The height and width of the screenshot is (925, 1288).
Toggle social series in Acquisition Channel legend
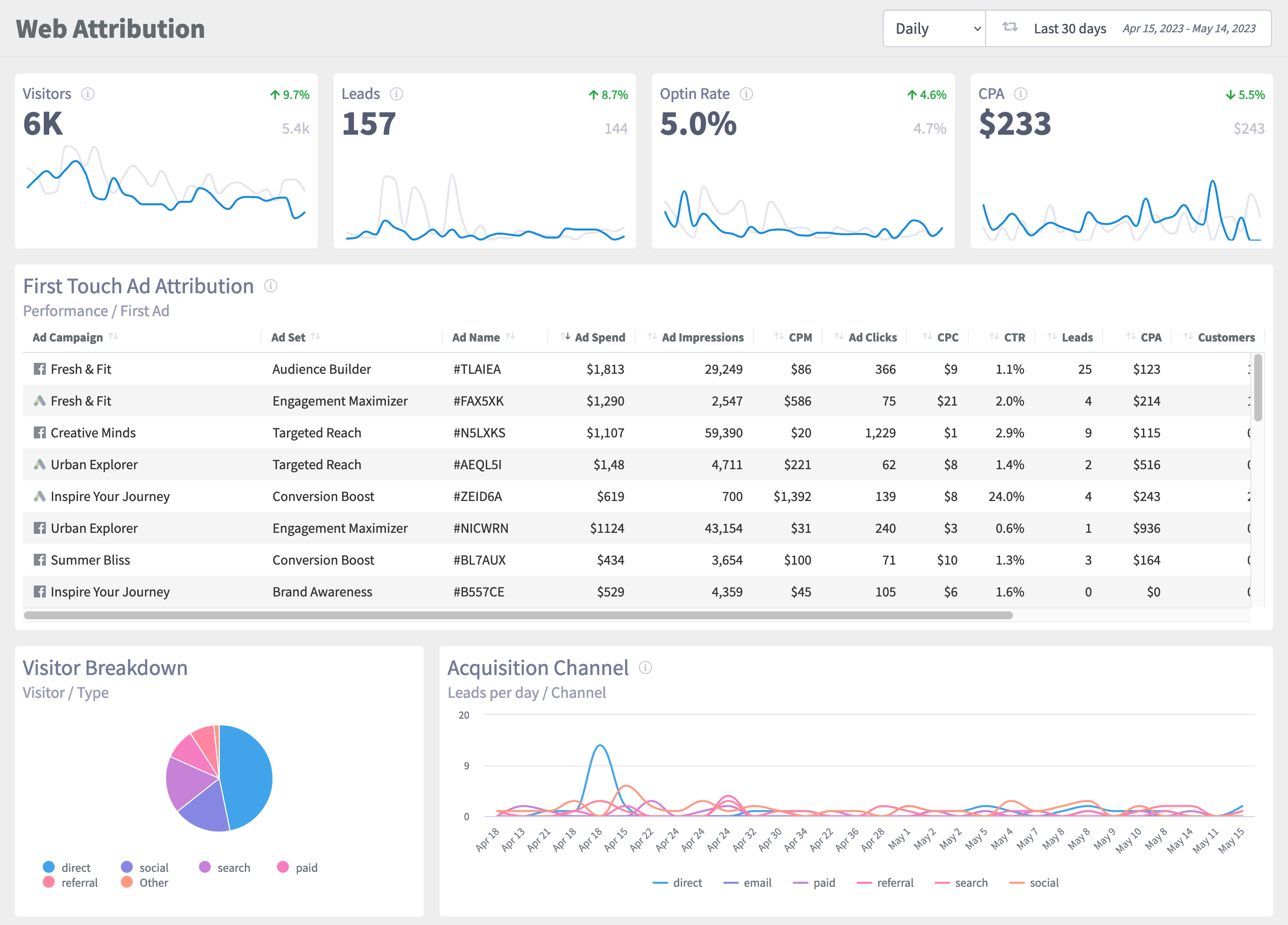(x=1033, y=882)
